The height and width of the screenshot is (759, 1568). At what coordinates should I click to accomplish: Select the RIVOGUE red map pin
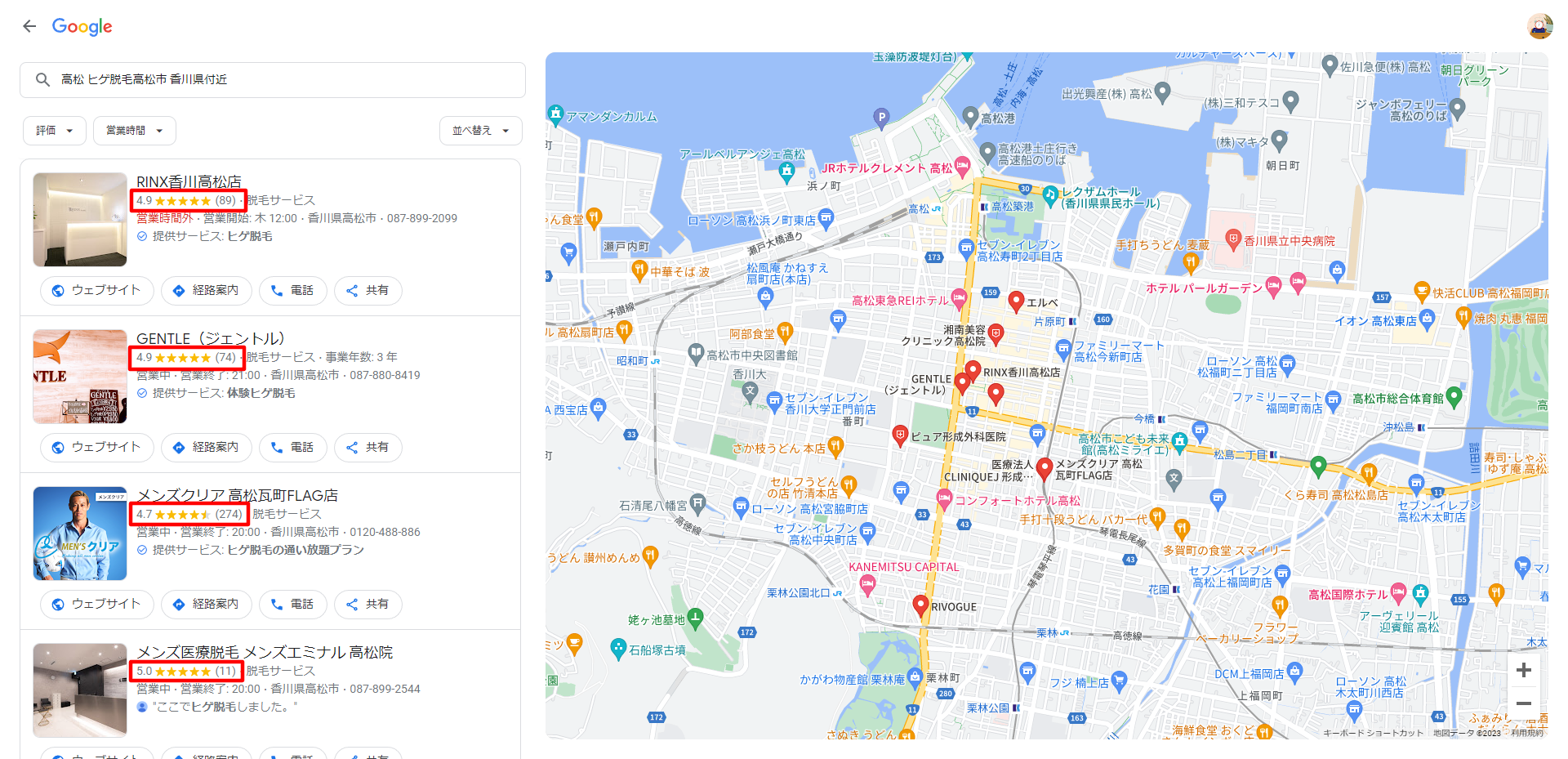(920, 605)
